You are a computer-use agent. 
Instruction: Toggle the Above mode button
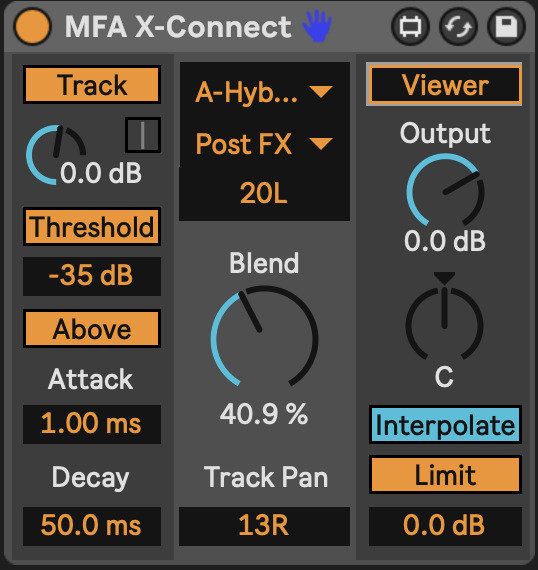[x=92, y=329]
